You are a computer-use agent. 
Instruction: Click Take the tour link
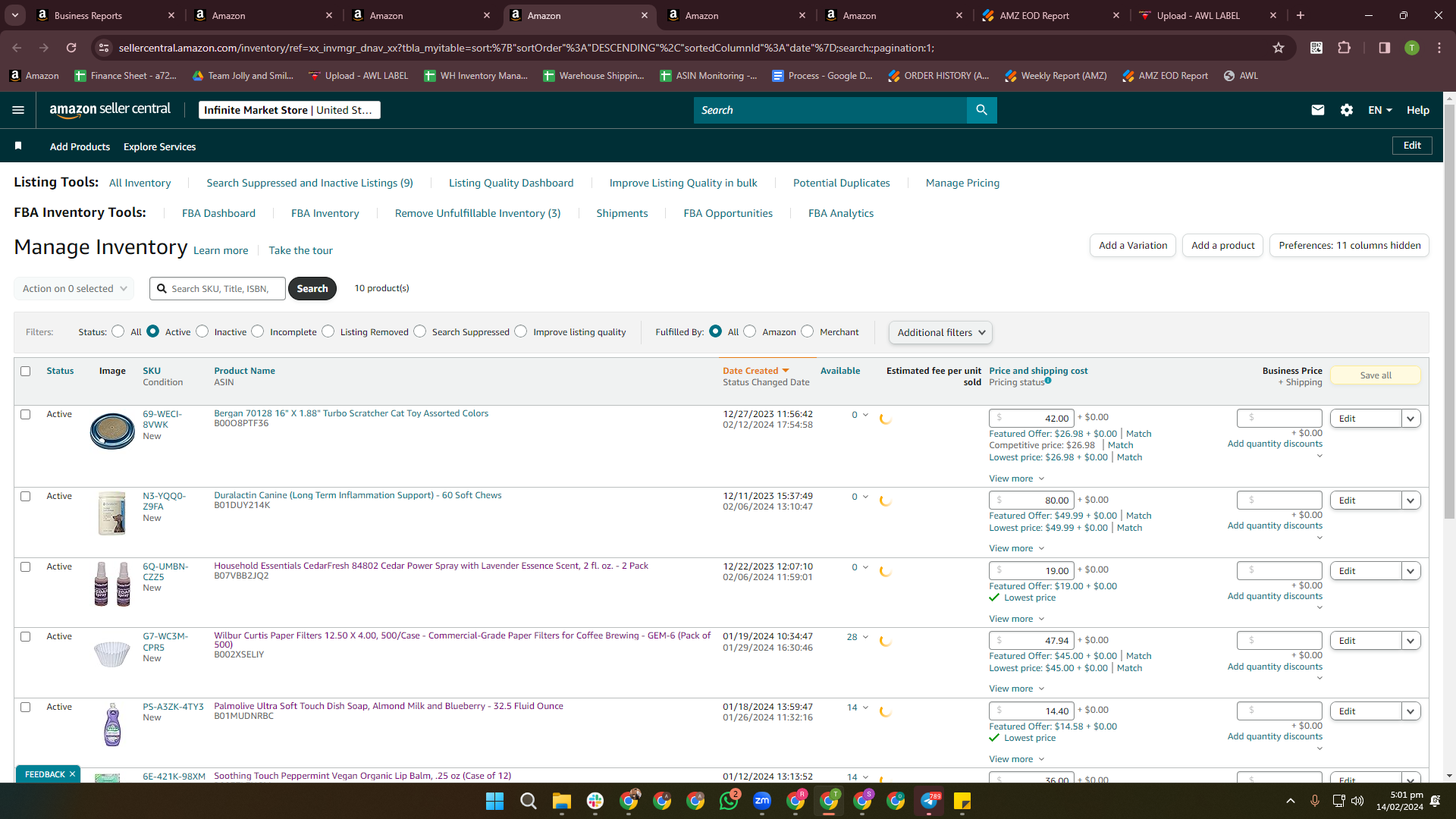(x=300, y=250)
